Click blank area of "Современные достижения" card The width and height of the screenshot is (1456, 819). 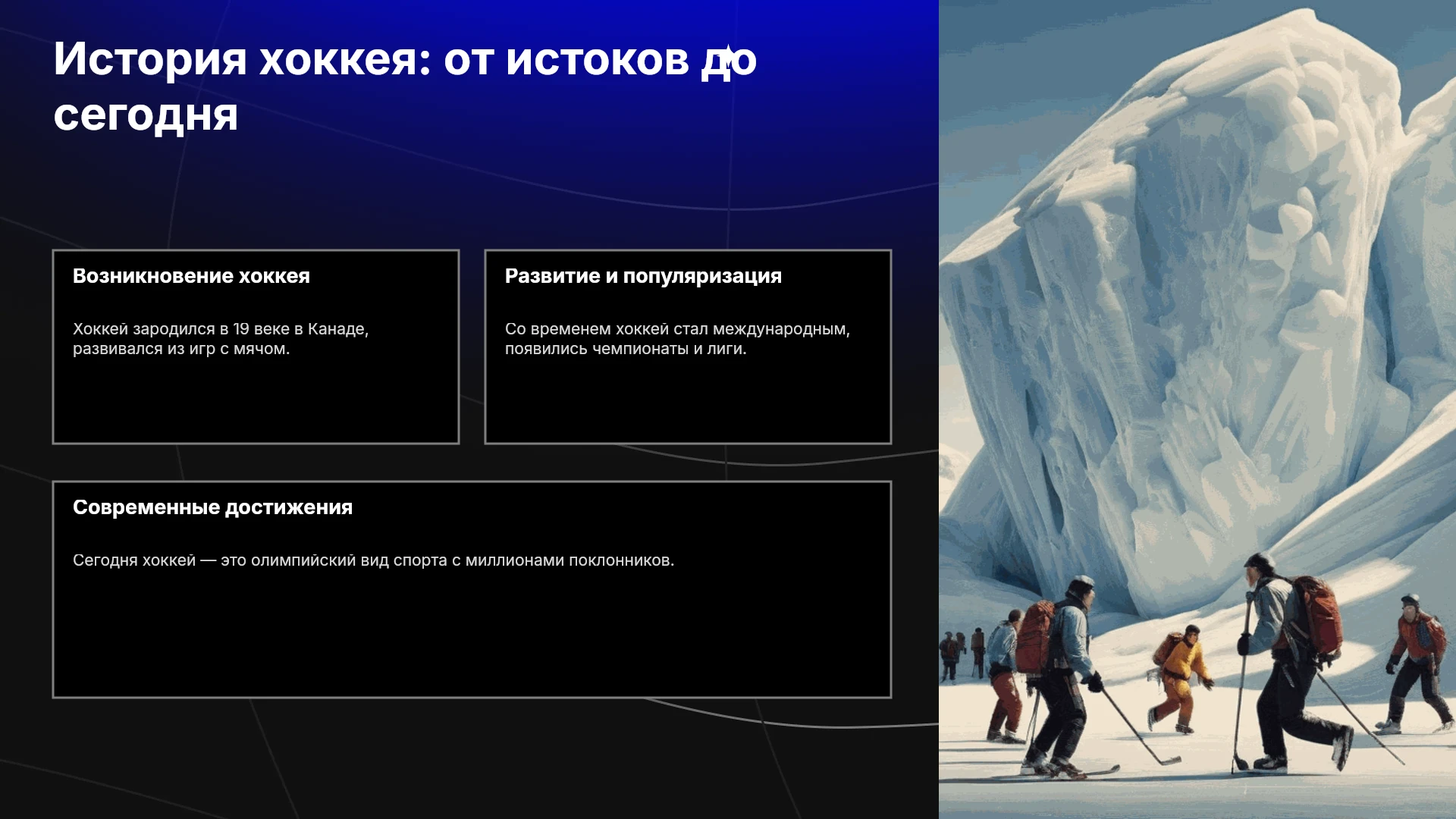(472, 637)
